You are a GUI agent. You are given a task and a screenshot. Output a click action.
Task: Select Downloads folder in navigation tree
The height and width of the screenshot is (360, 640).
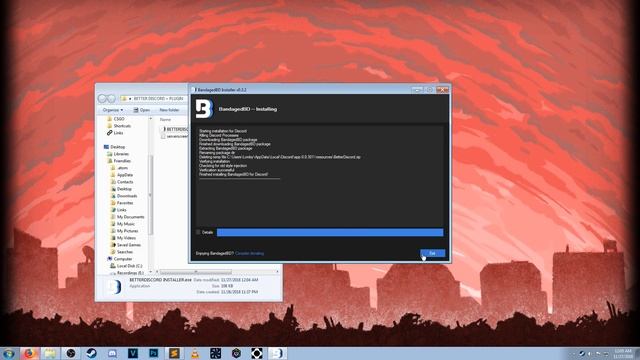(127, 196)
